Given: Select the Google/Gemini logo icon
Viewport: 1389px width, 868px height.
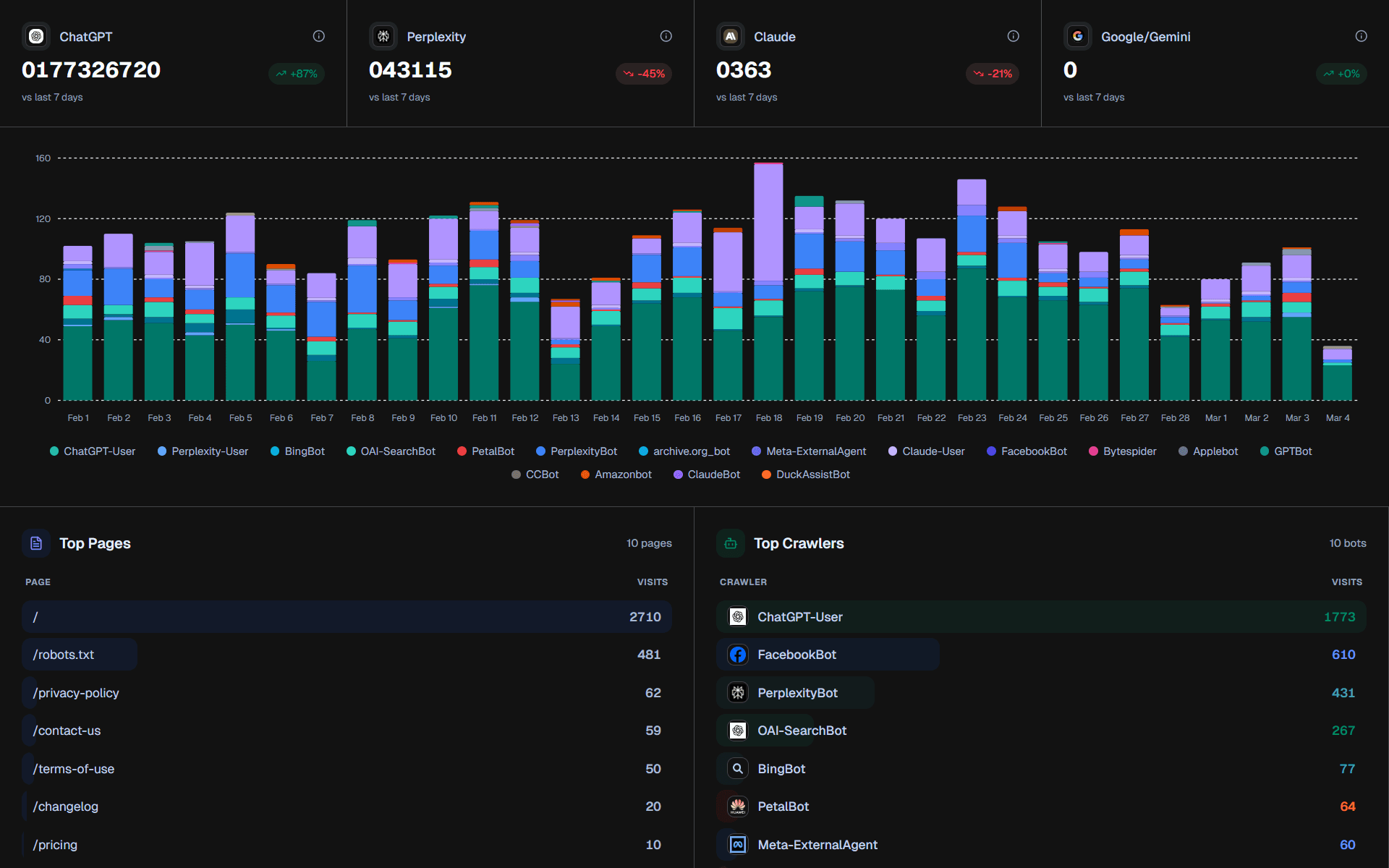Looking at the screenshot, I should pyautogui.click(x=1079, y=36).
